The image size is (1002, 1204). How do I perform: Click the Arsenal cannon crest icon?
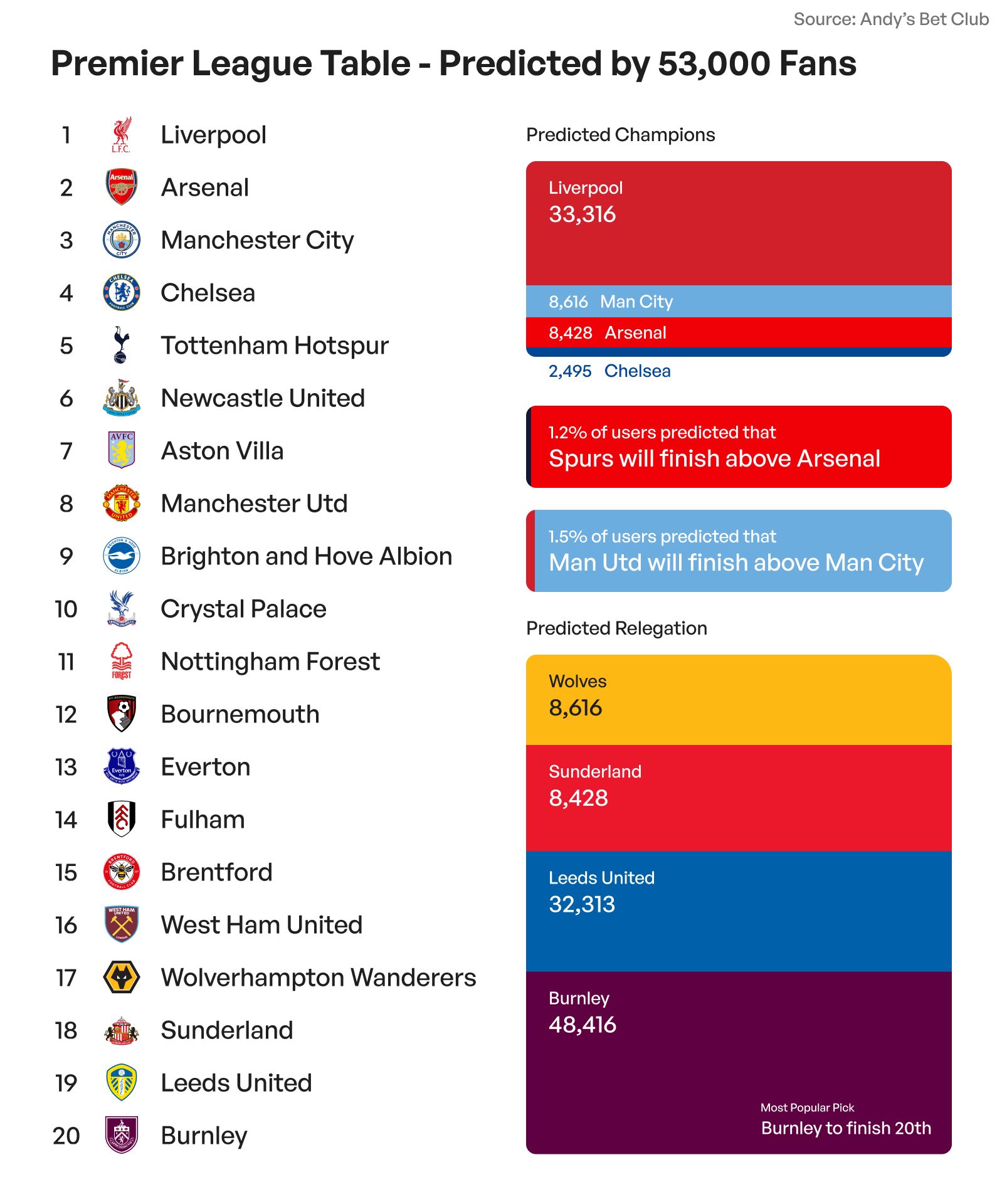tap(121, 187)
